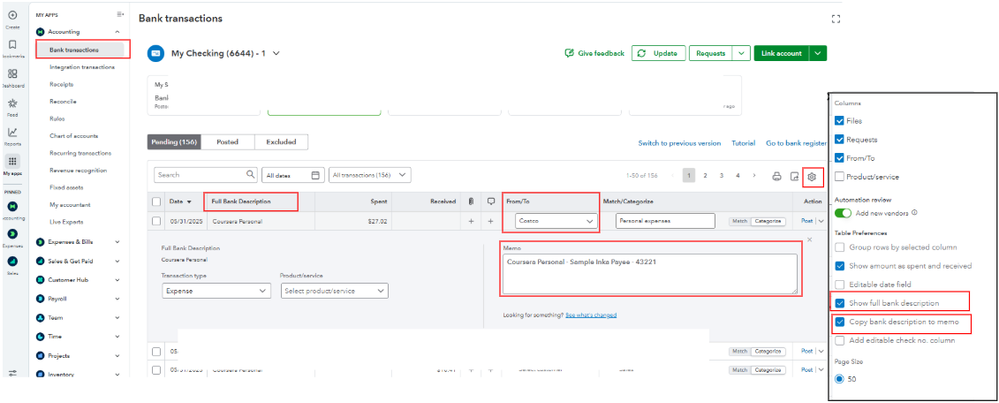Check Add editable check no. column
The width and height of the screenshot is (999, 403).
[839, 341]
